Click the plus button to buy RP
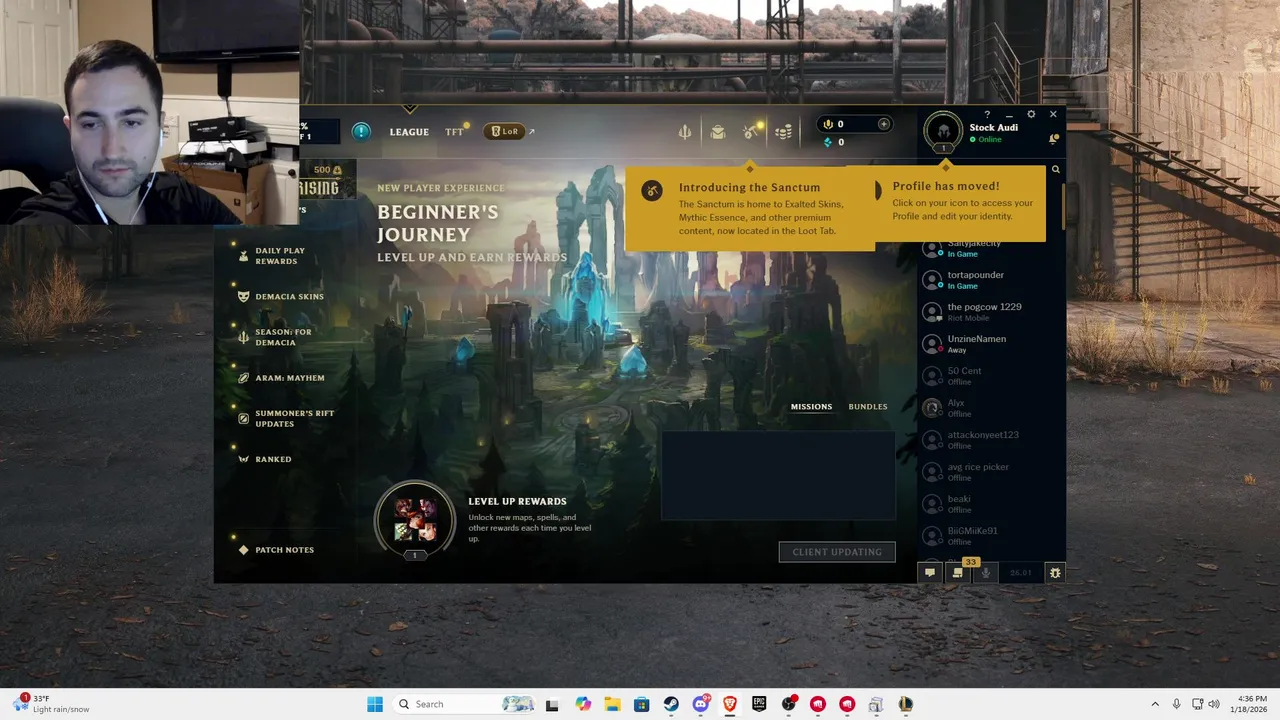This screenshot has width=1280, height=720. pyautogui.click(x=883, y=124)
